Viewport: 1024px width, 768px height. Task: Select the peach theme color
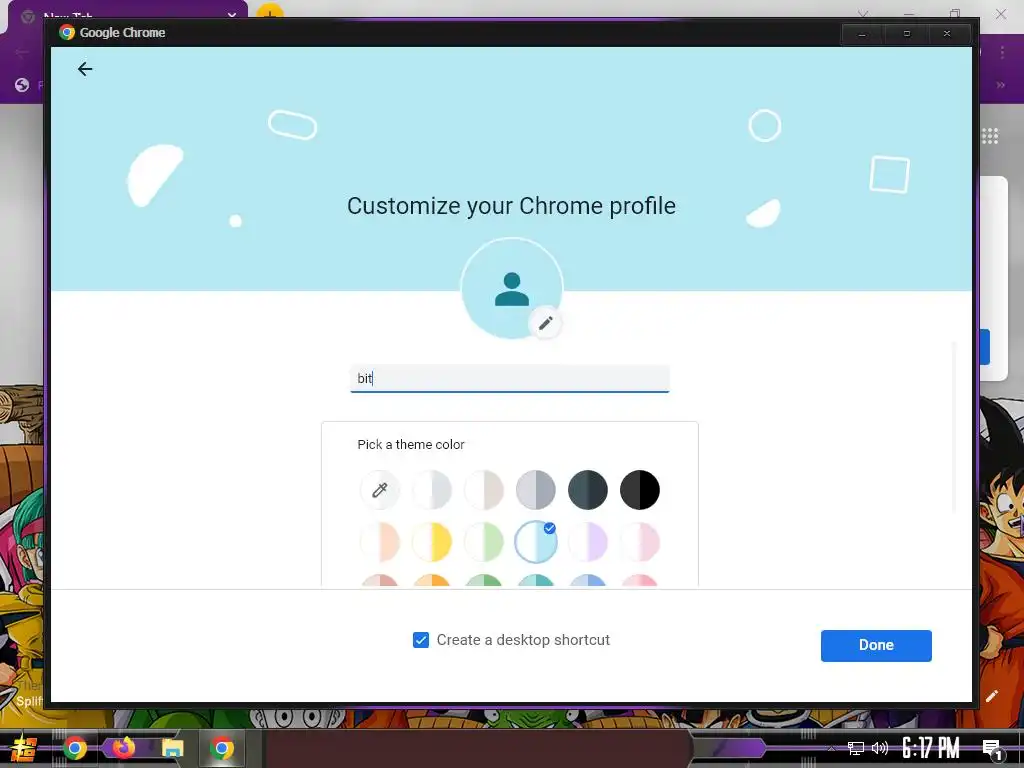(379, 542)
